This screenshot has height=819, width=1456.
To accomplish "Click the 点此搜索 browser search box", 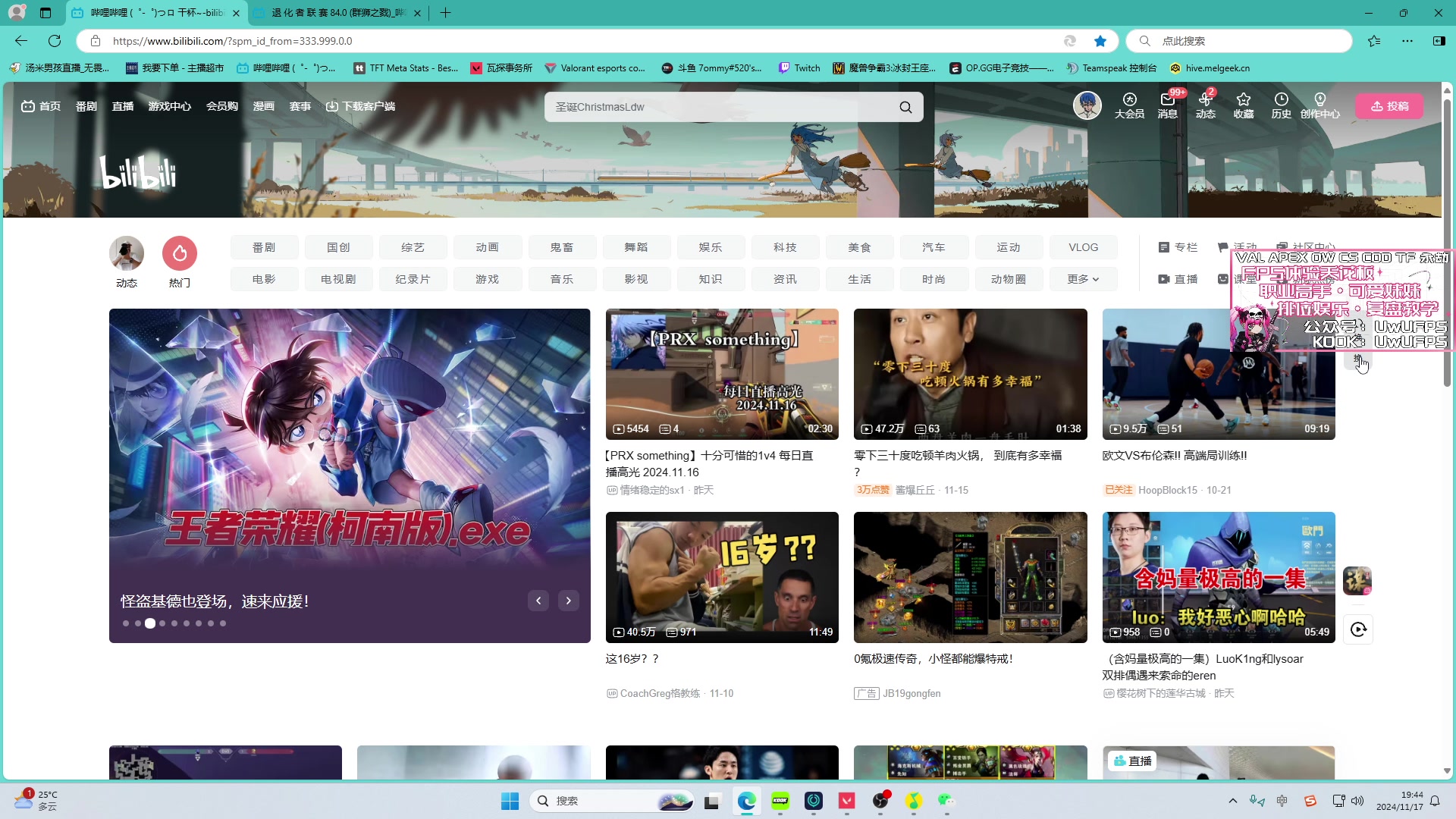I will point(1239,41).
